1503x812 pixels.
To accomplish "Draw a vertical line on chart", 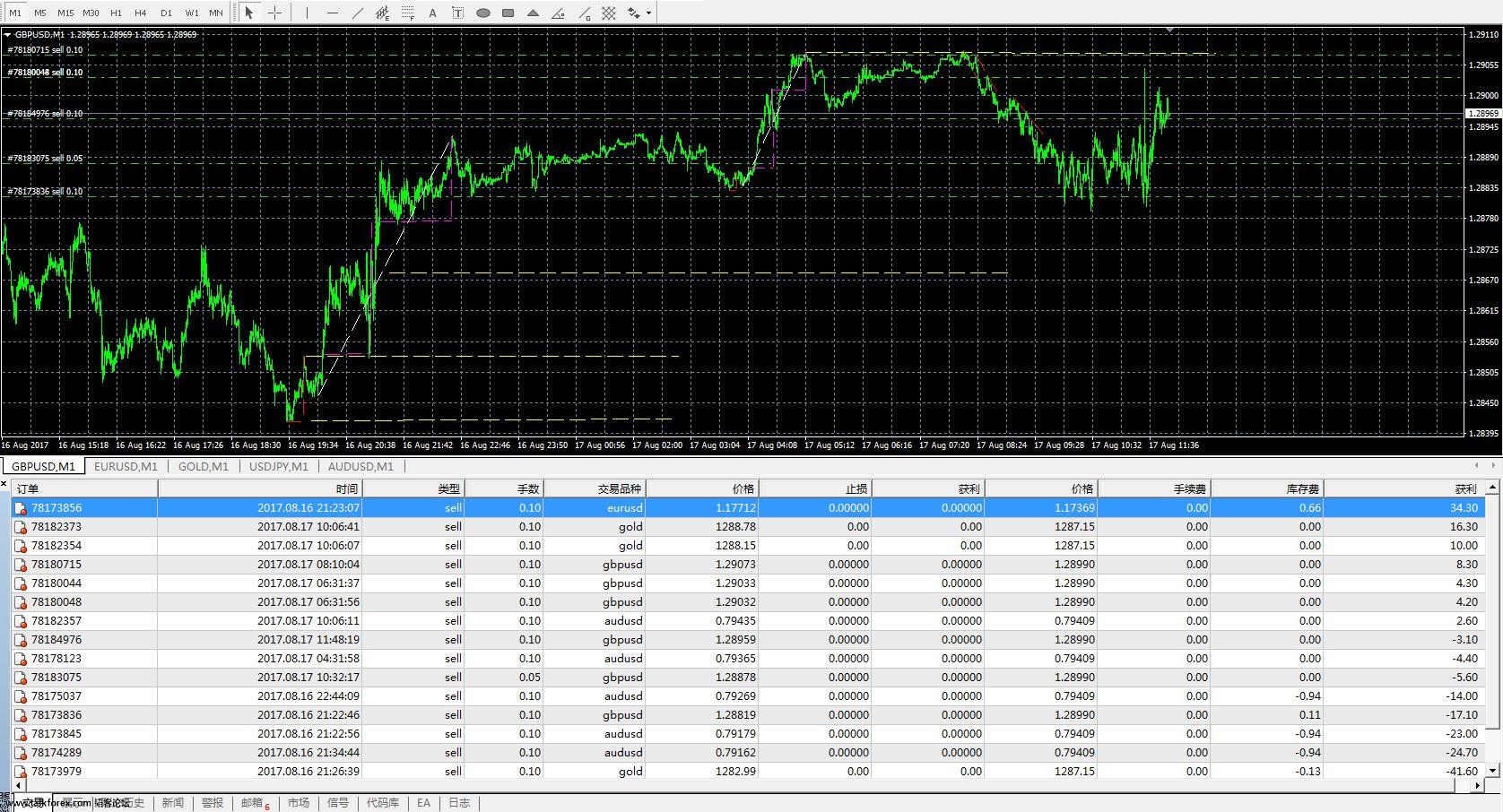I will point(307,13).
